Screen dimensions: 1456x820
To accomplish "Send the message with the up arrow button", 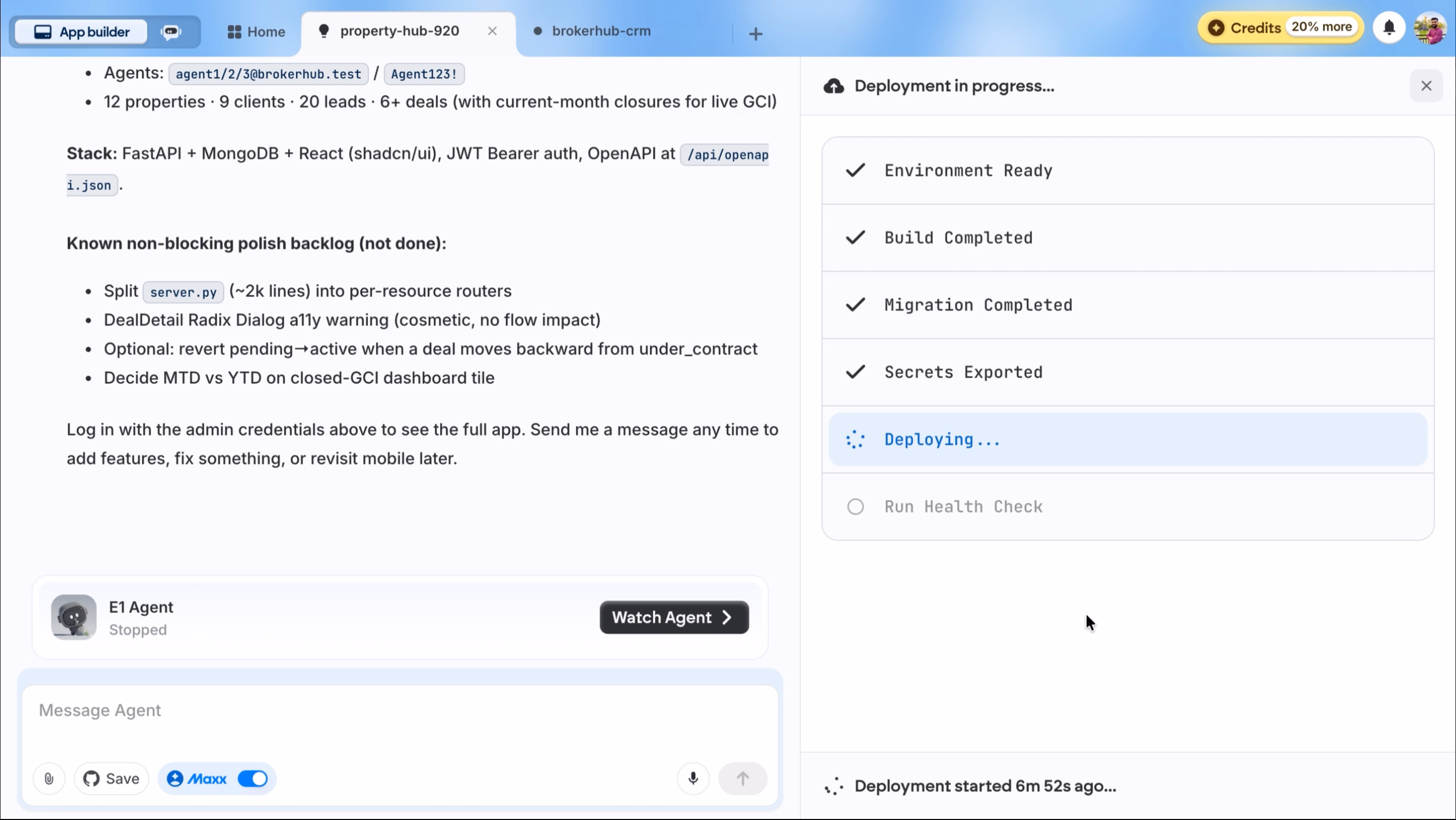I will [742, 779].
